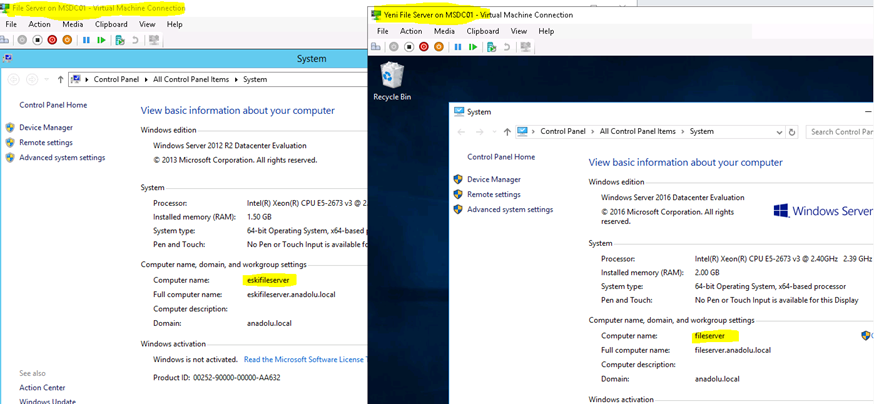Click Checkpoint icon in Yeni File Server toolbar

pyautogui.click(x=492, y=47)
